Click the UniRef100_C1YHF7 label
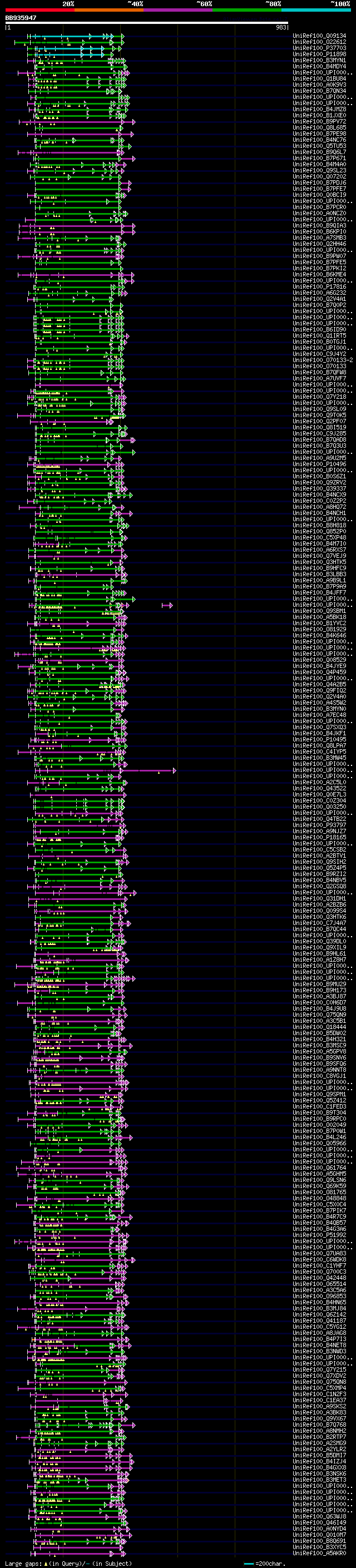Screen dimensions: 356x1568 tap(319, 1265)
